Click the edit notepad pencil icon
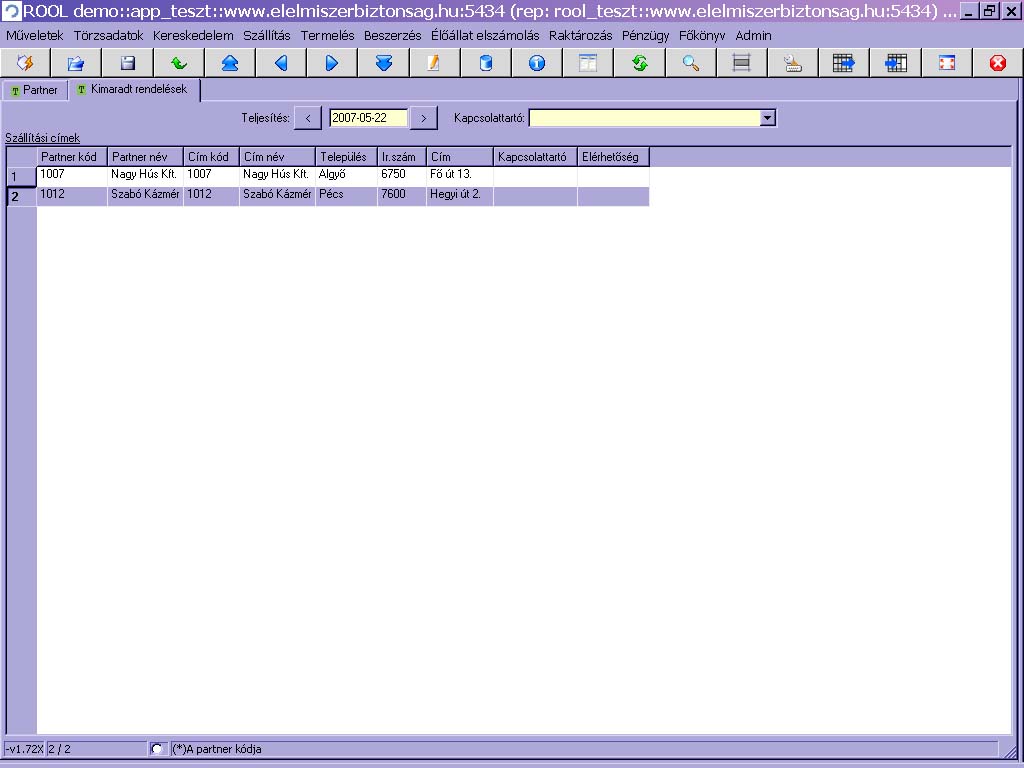 (x=434, y=63)
